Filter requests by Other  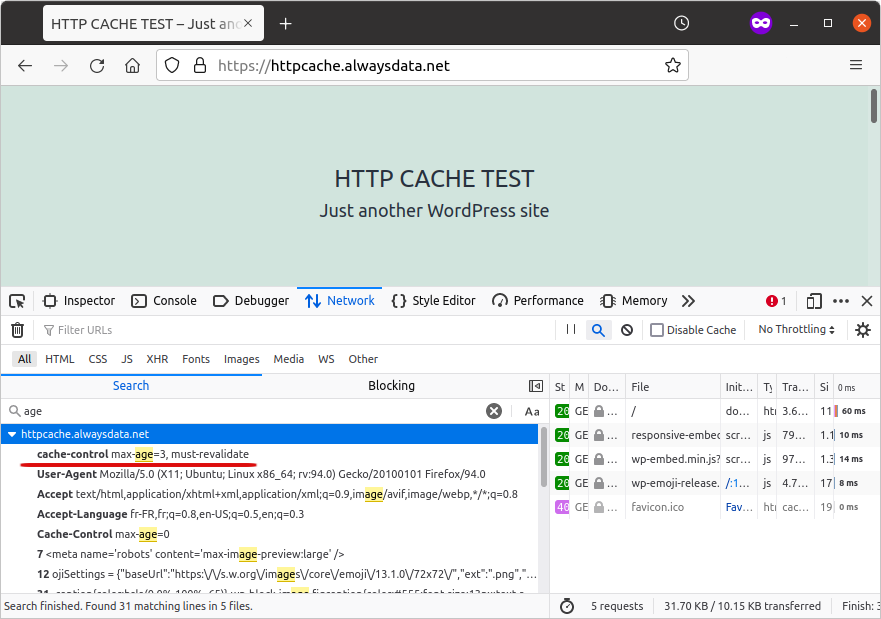tap(363, 359)
